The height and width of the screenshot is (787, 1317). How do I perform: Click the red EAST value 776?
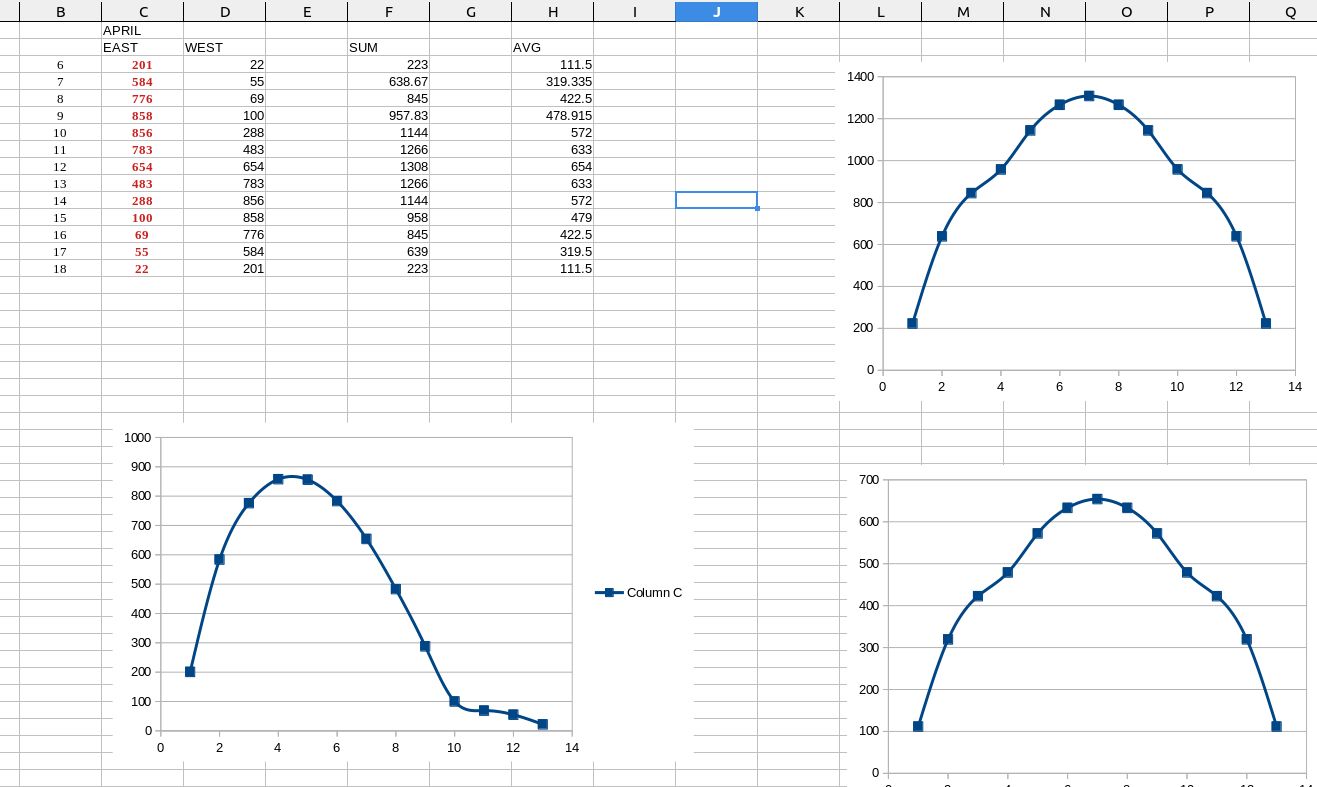(x=143, y=98)
